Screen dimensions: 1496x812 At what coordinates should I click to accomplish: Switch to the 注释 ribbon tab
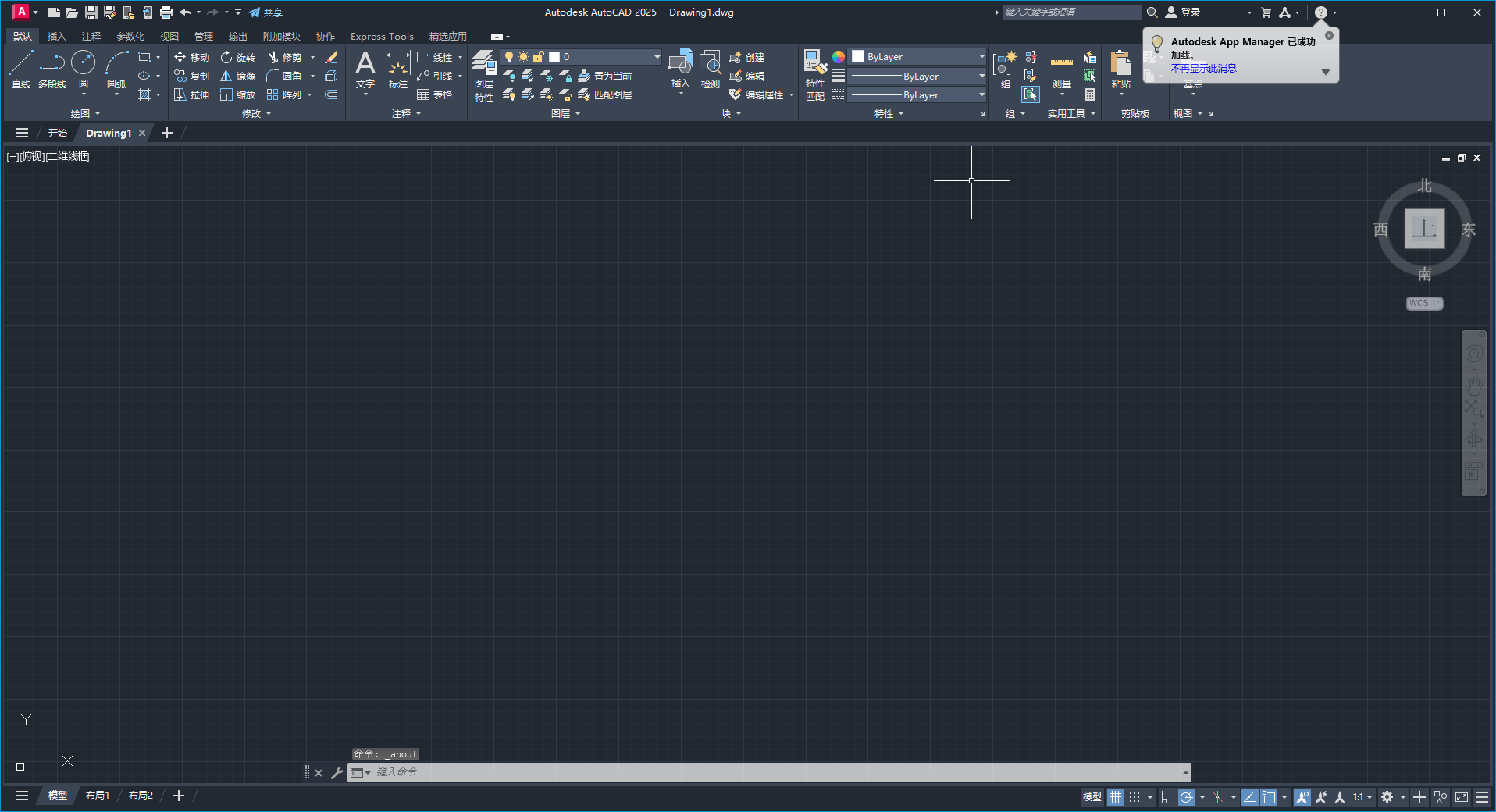[x=91, y=37]
